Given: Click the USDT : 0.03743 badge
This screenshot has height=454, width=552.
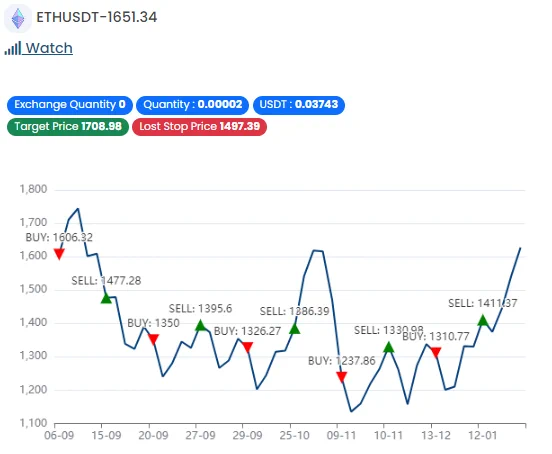Looking at the screenshot, I should [x=299, y=105].
